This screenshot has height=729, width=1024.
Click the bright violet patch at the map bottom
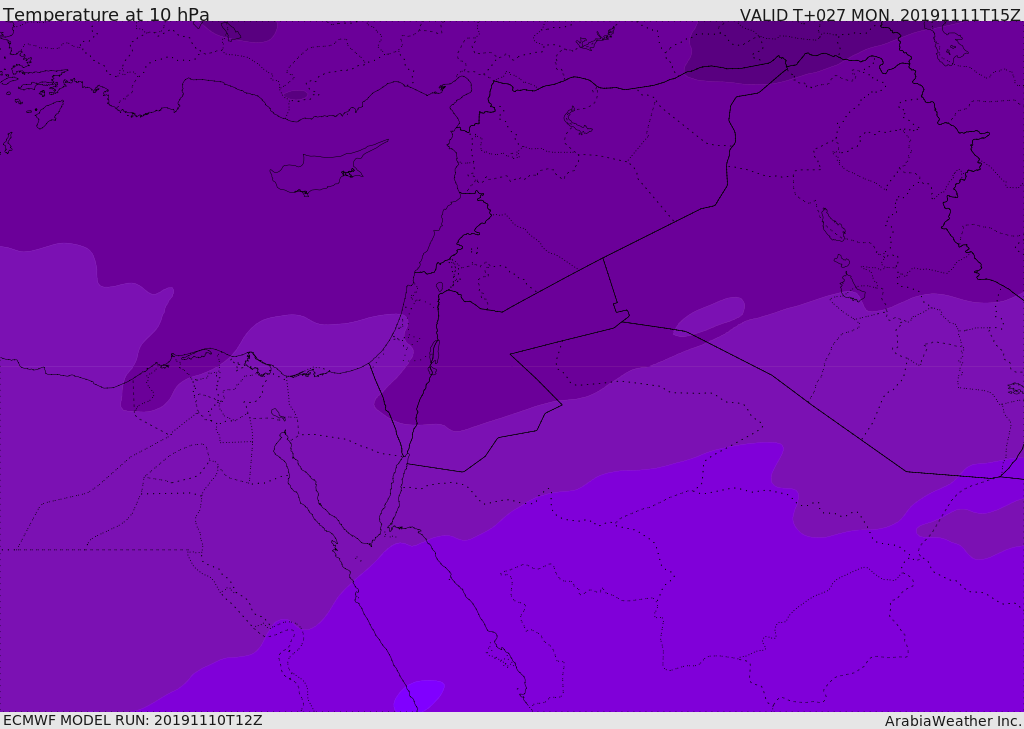[x=419, y=695]
